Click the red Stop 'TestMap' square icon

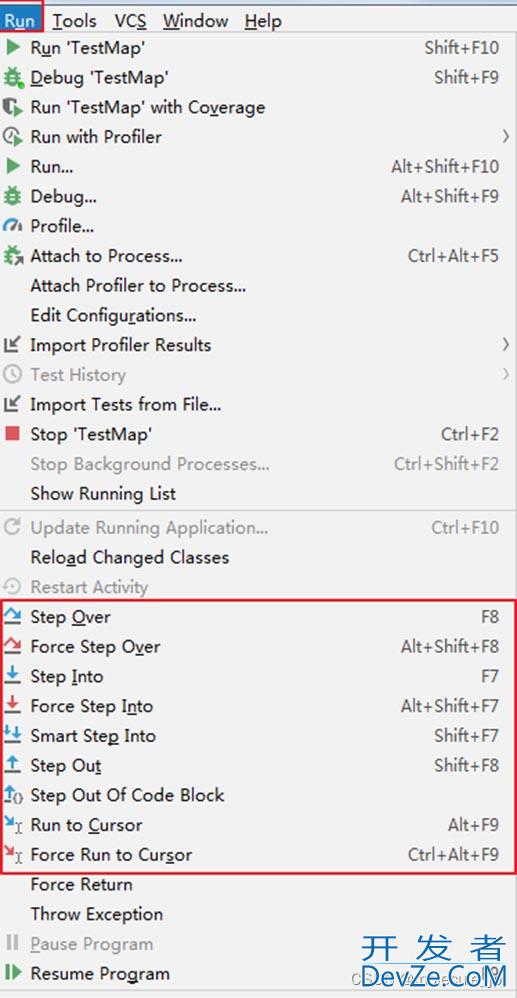[13, 434]
